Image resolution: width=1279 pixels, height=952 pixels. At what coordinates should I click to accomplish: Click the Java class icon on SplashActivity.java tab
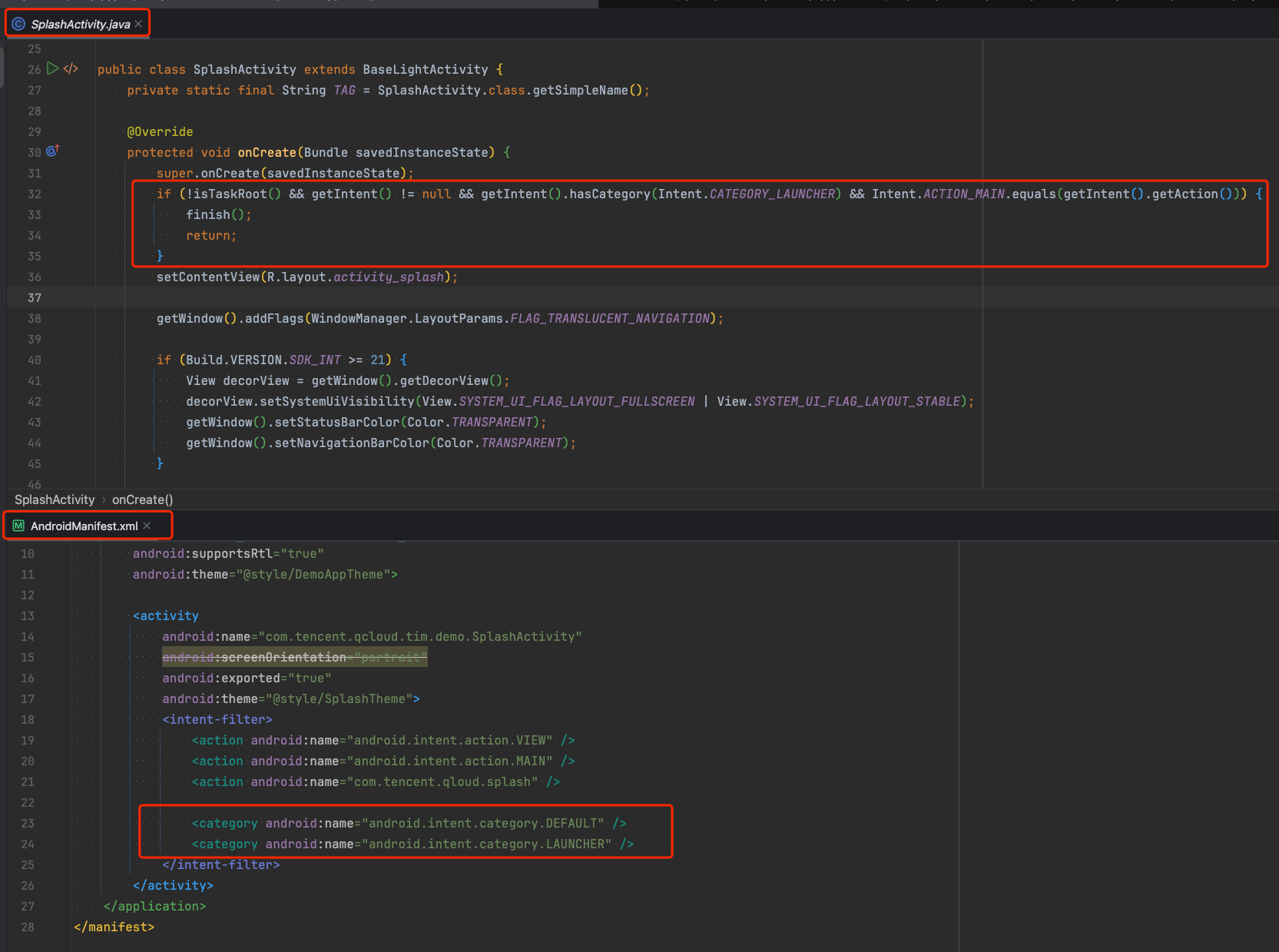[x=18, y=24]
